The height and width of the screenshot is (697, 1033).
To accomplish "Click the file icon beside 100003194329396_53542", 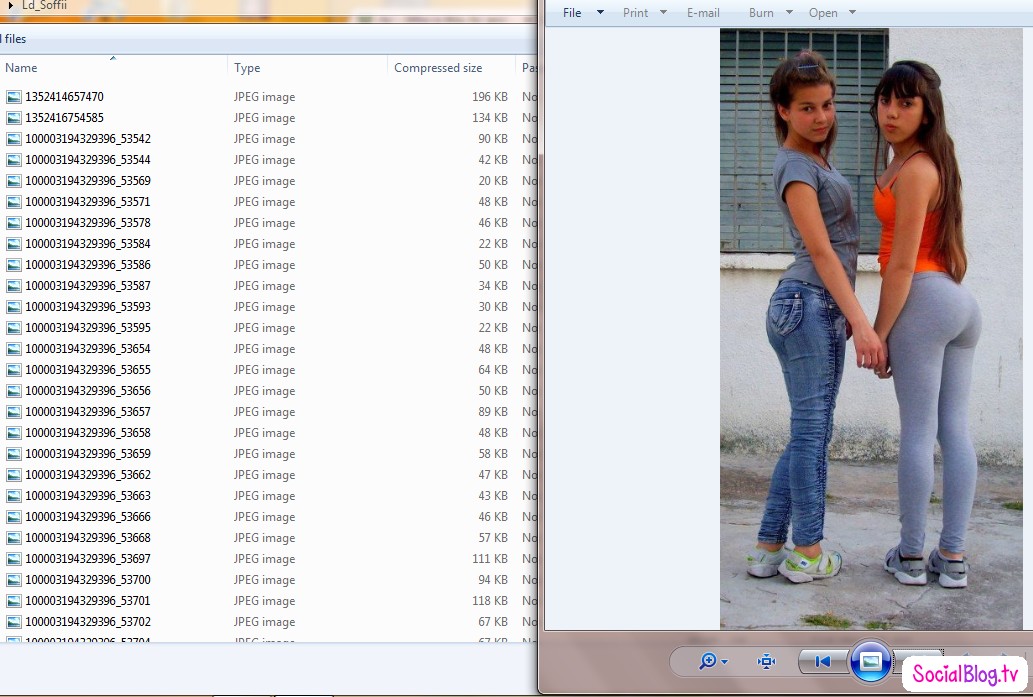I will (x=14, y=139).
